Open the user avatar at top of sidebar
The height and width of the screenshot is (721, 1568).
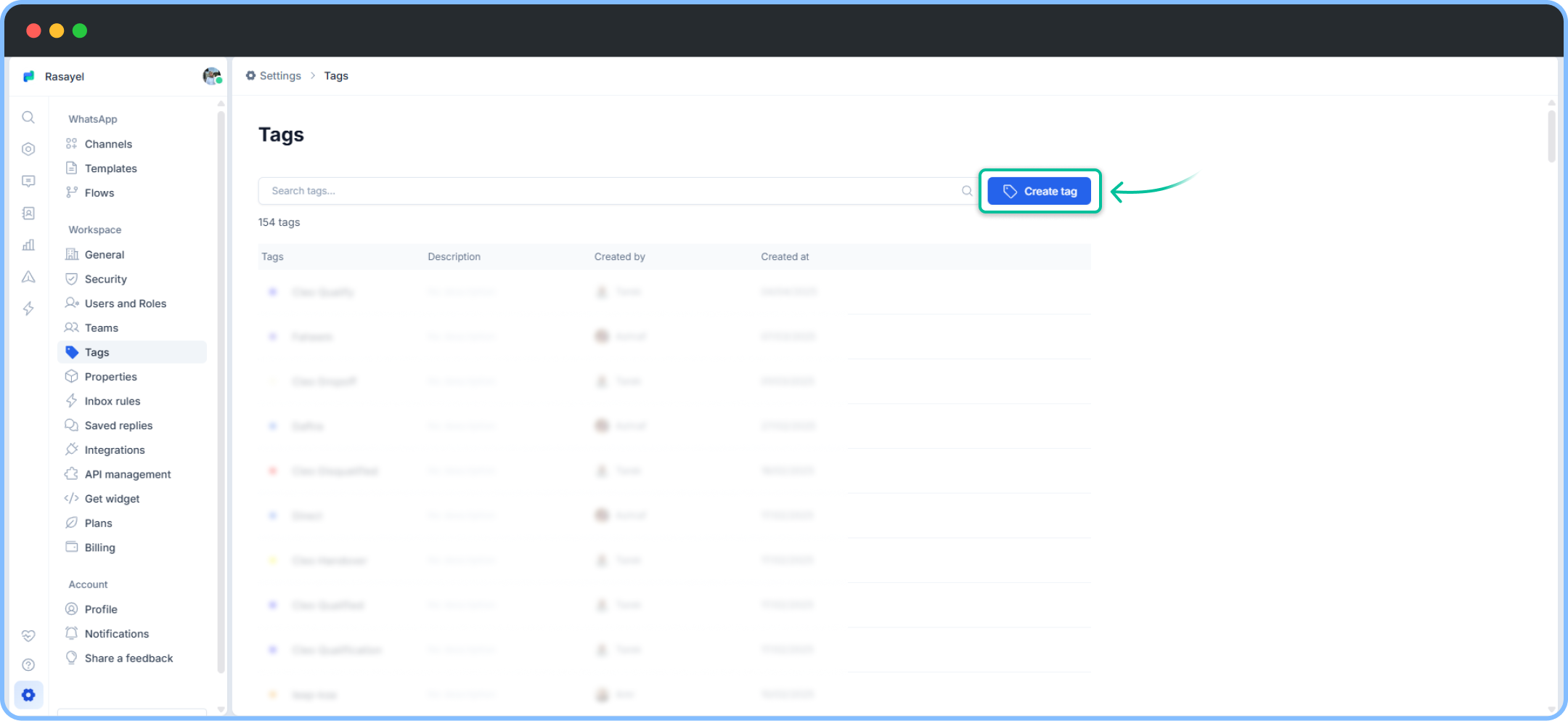pyautogui.click(x=212, y=76)
